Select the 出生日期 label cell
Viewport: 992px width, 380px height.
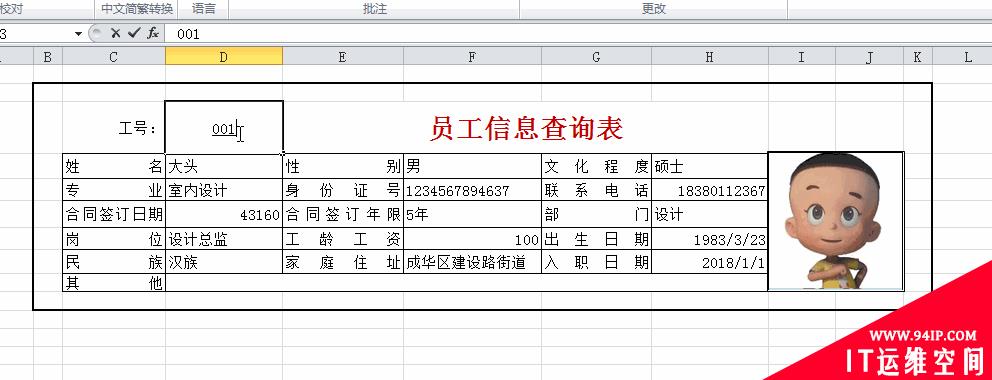click(x=597, y=239)
